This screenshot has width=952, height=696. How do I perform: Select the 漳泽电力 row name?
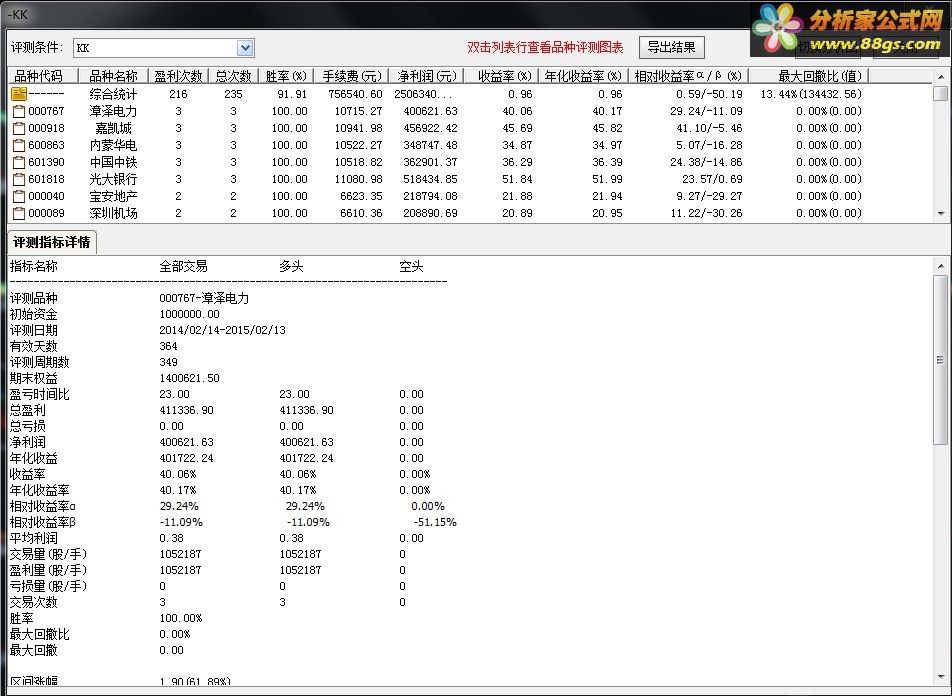(x=114, y=111)
